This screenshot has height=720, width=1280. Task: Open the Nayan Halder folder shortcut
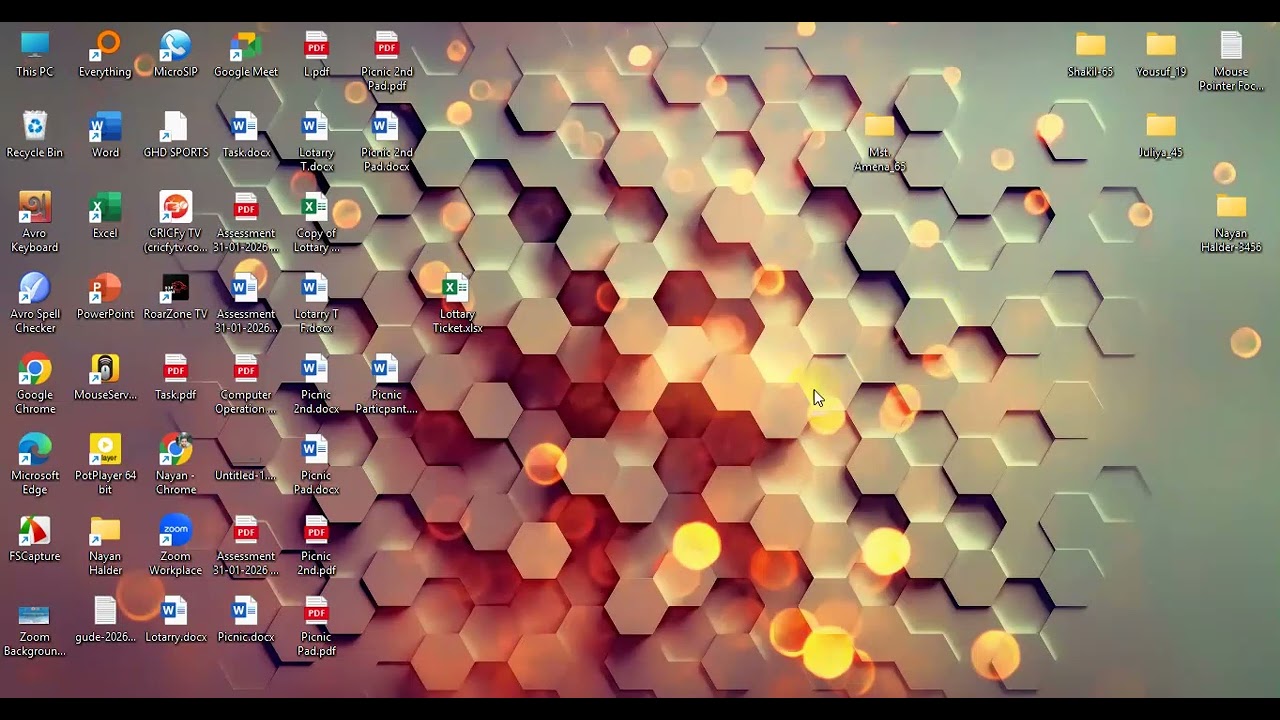105,545
